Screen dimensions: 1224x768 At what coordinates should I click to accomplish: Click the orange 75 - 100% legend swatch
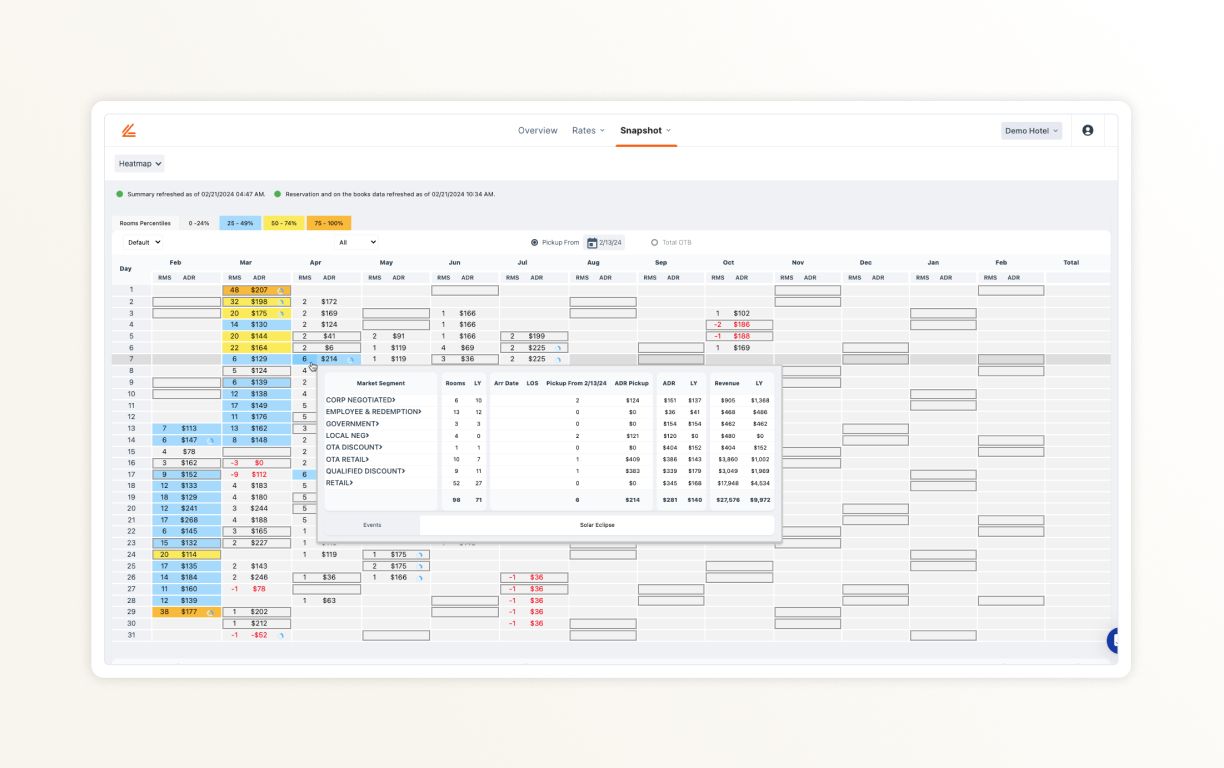(329, 223)
